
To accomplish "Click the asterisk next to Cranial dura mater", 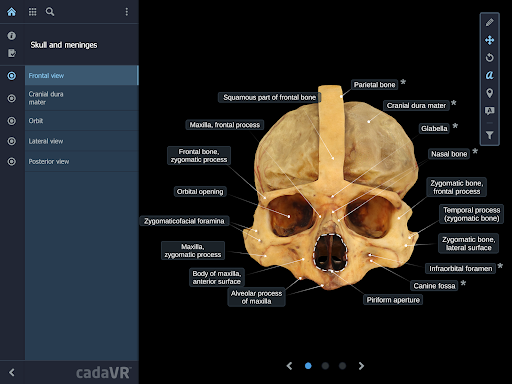I will [454, 103].
